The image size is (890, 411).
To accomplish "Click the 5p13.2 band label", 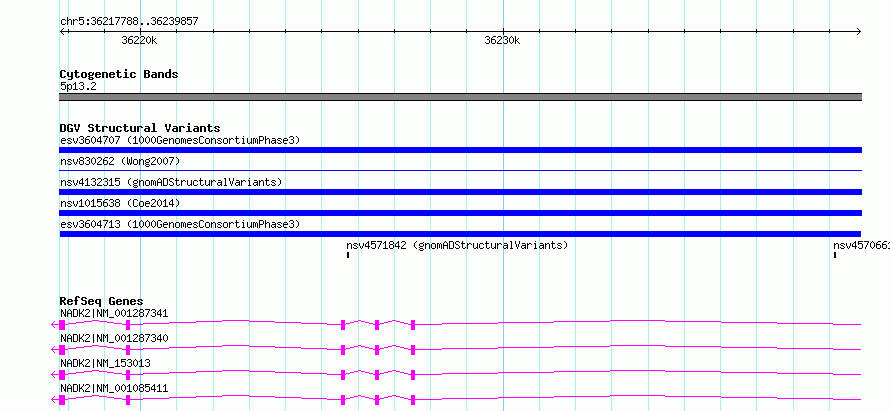I will [x=78, y=87].
